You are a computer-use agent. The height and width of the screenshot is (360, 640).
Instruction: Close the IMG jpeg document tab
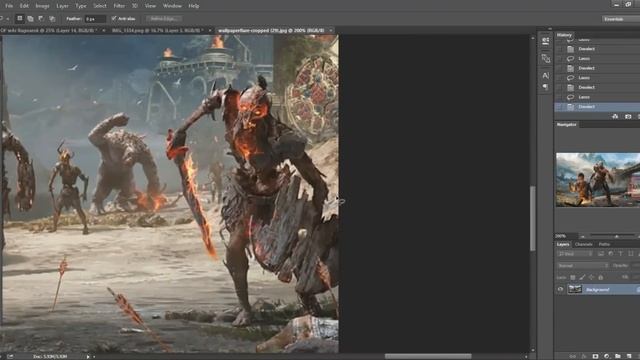[x=210, y=30]
